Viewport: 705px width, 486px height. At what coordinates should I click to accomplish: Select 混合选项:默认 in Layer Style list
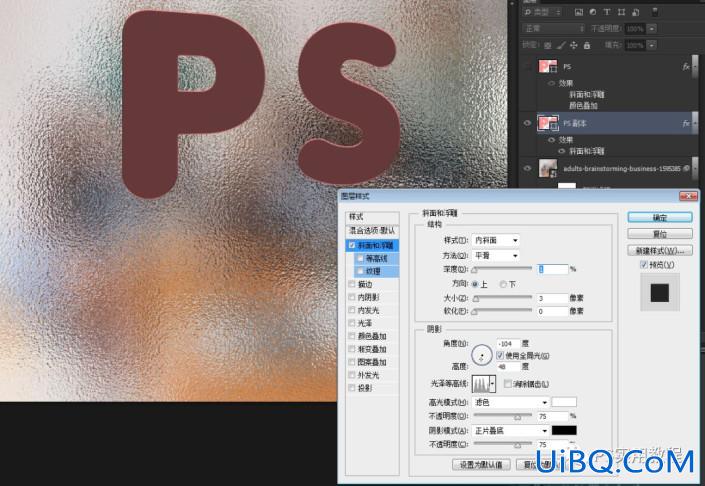click(372, 231)
